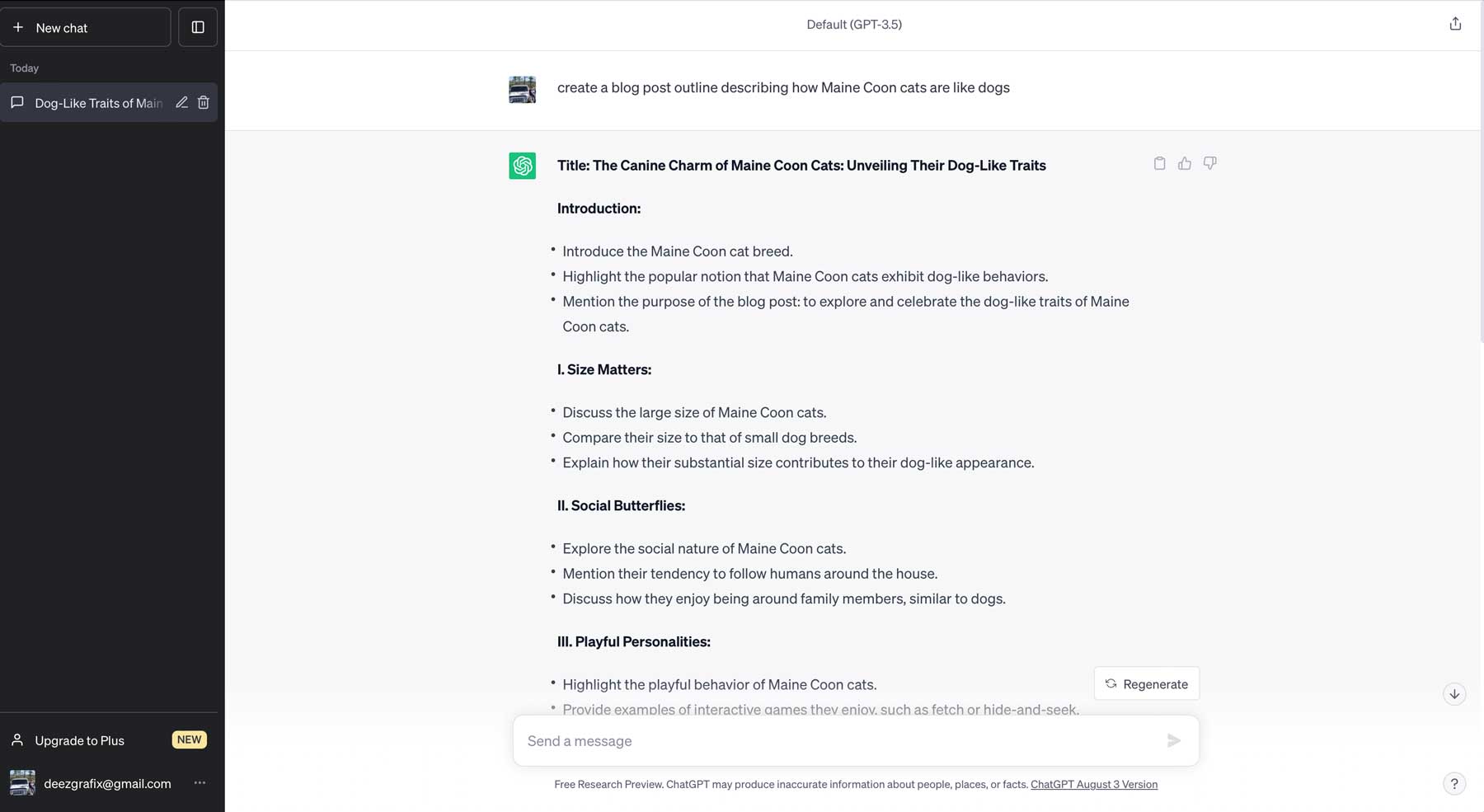This screenshot has height=812, width=1484.
Task: Jump to bottom with the down arrow
Action: point(1454,693)
